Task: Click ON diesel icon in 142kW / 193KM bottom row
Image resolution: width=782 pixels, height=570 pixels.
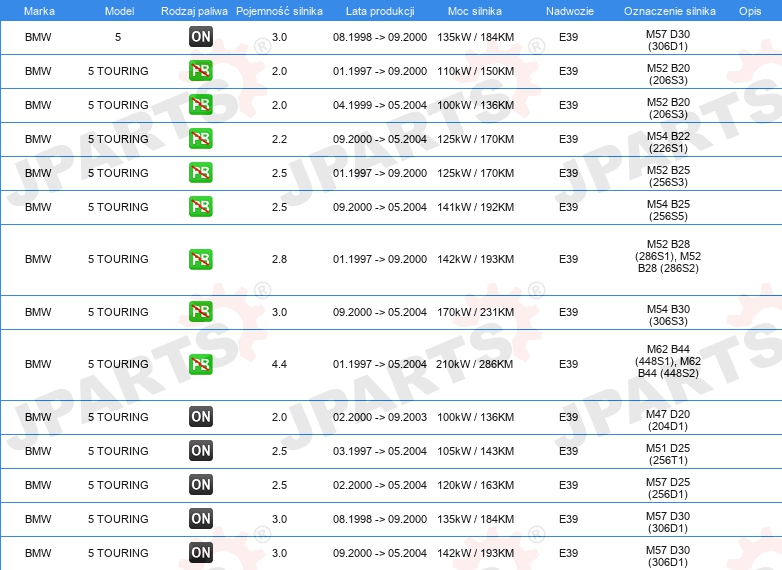Action: (x=201, y=552)
